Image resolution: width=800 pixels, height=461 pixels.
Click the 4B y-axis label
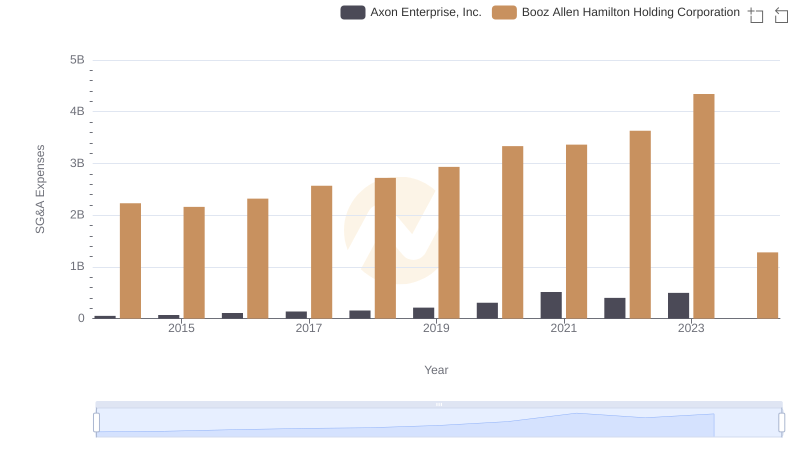[x=77, y=111]
